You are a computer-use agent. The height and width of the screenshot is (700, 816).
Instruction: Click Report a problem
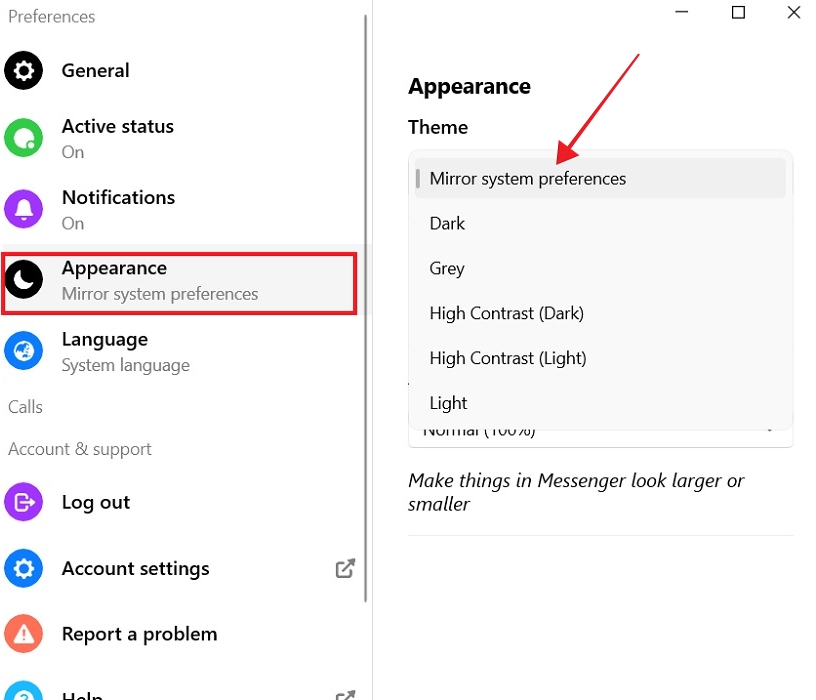click(139, 633)
